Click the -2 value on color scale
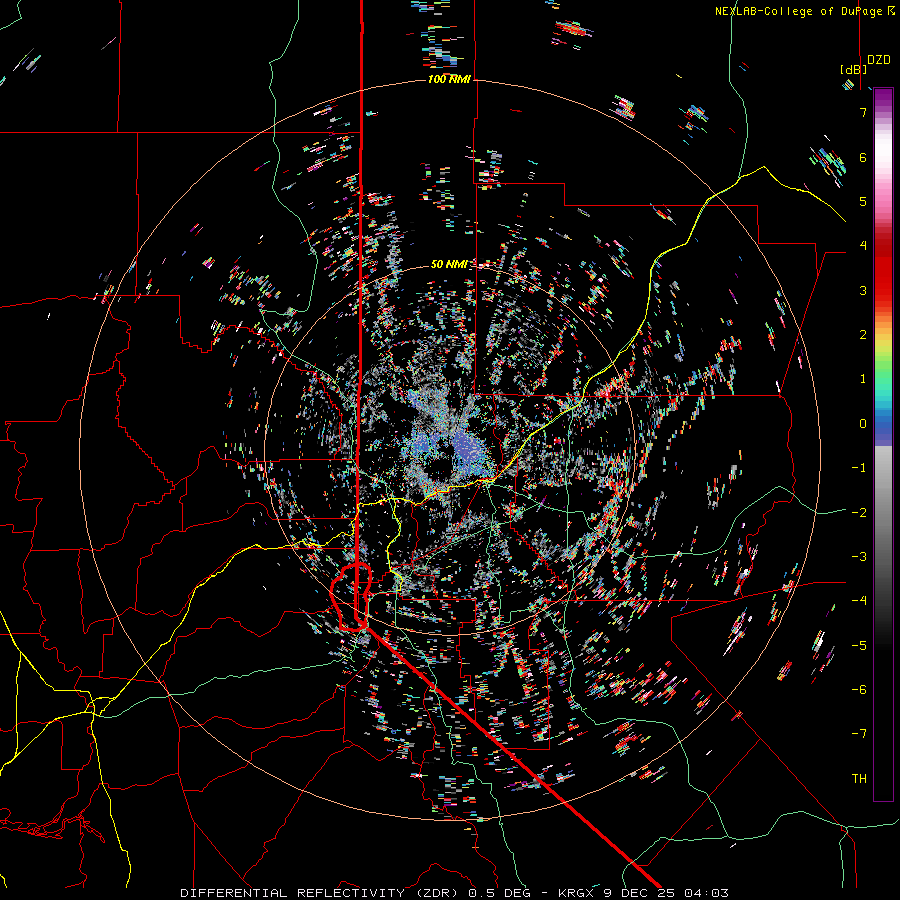 [859, 513]
